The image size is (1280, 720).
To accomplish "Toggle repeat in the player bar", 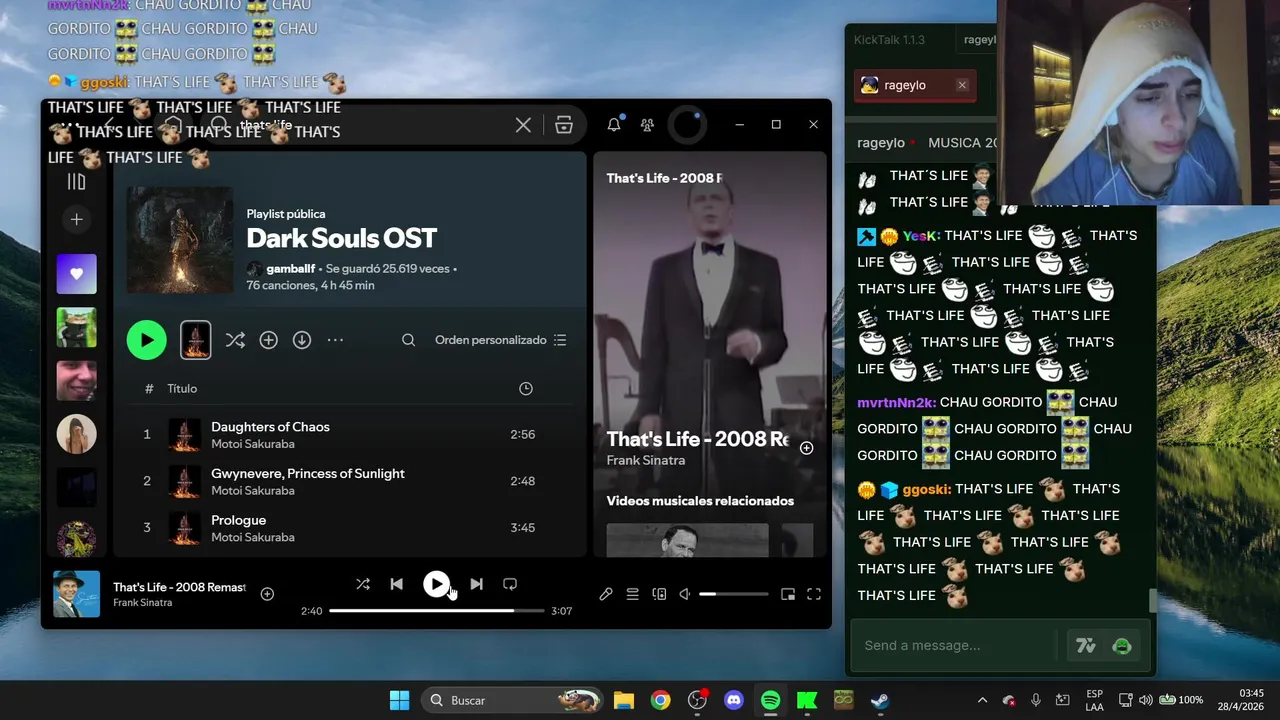I will pyautogui.click(x=510, y=584).
